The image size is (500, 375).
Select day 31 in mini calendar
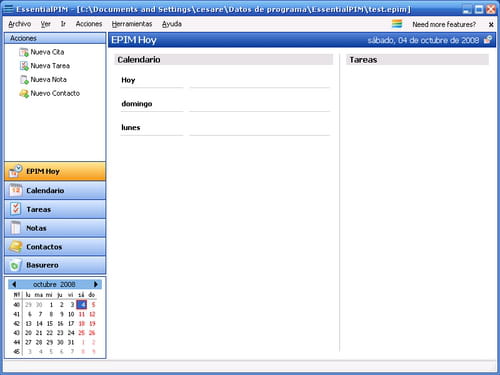(x=71, y=342)
